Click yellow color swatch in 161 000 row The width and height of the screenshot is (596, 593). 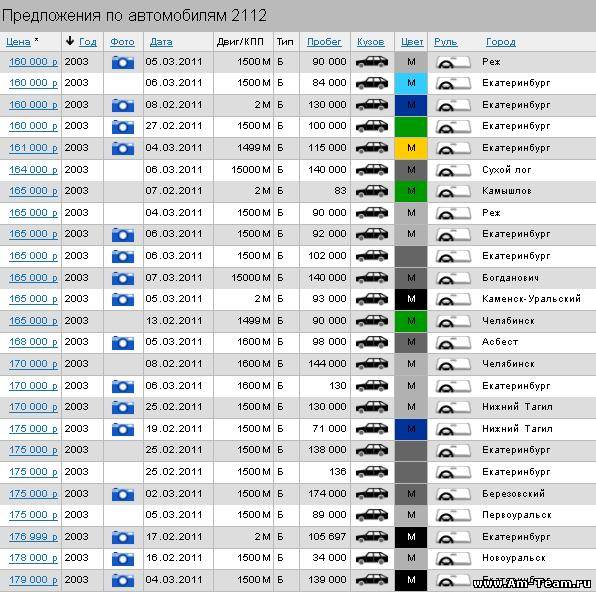tap(411, 148)
